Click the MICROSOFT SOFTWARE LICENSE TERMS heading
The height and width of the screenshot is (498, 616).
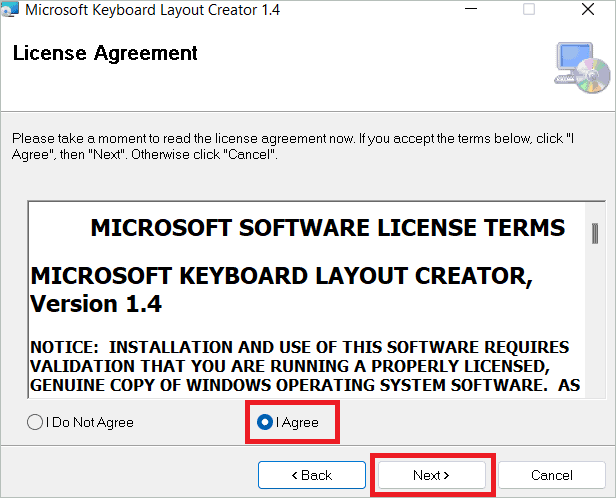(328, 228)
